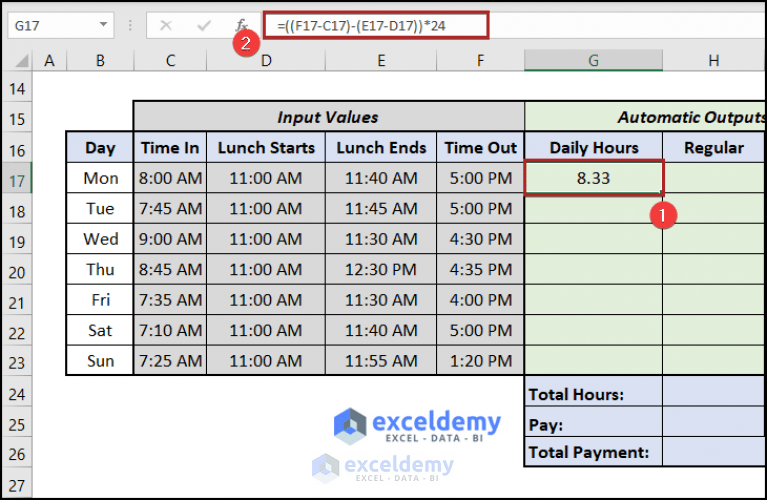Click the Enter checkmark formula bar icon
The width and height of the screenshot is (767, 500).
[x=203, y=25]
